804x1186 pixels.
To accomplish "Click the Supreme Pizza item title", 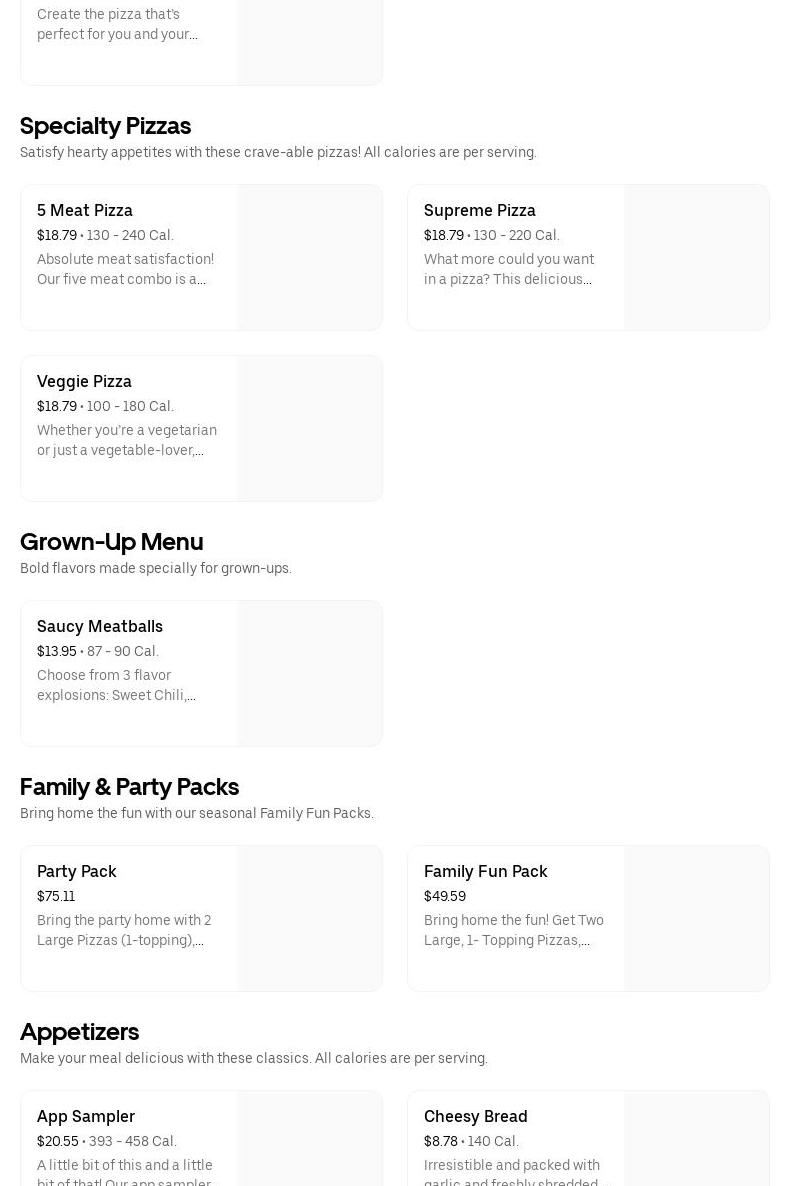I will 479,210.
